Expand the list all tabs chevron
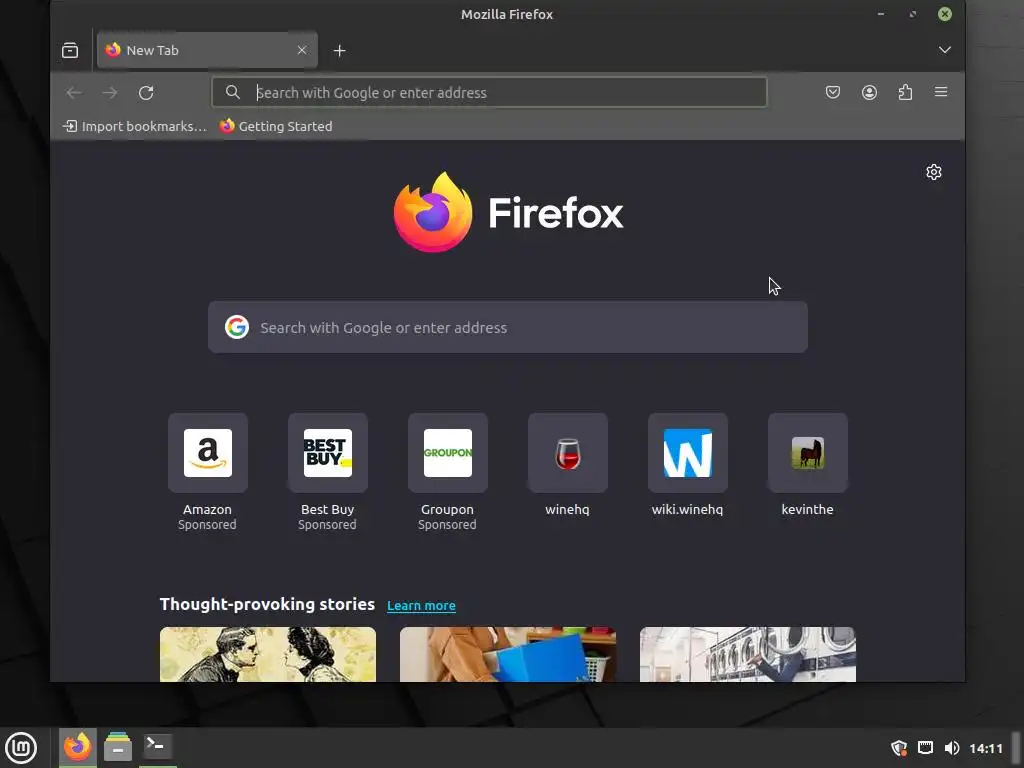The height and width of the screenshot is (768, 1024). [944, 50]
